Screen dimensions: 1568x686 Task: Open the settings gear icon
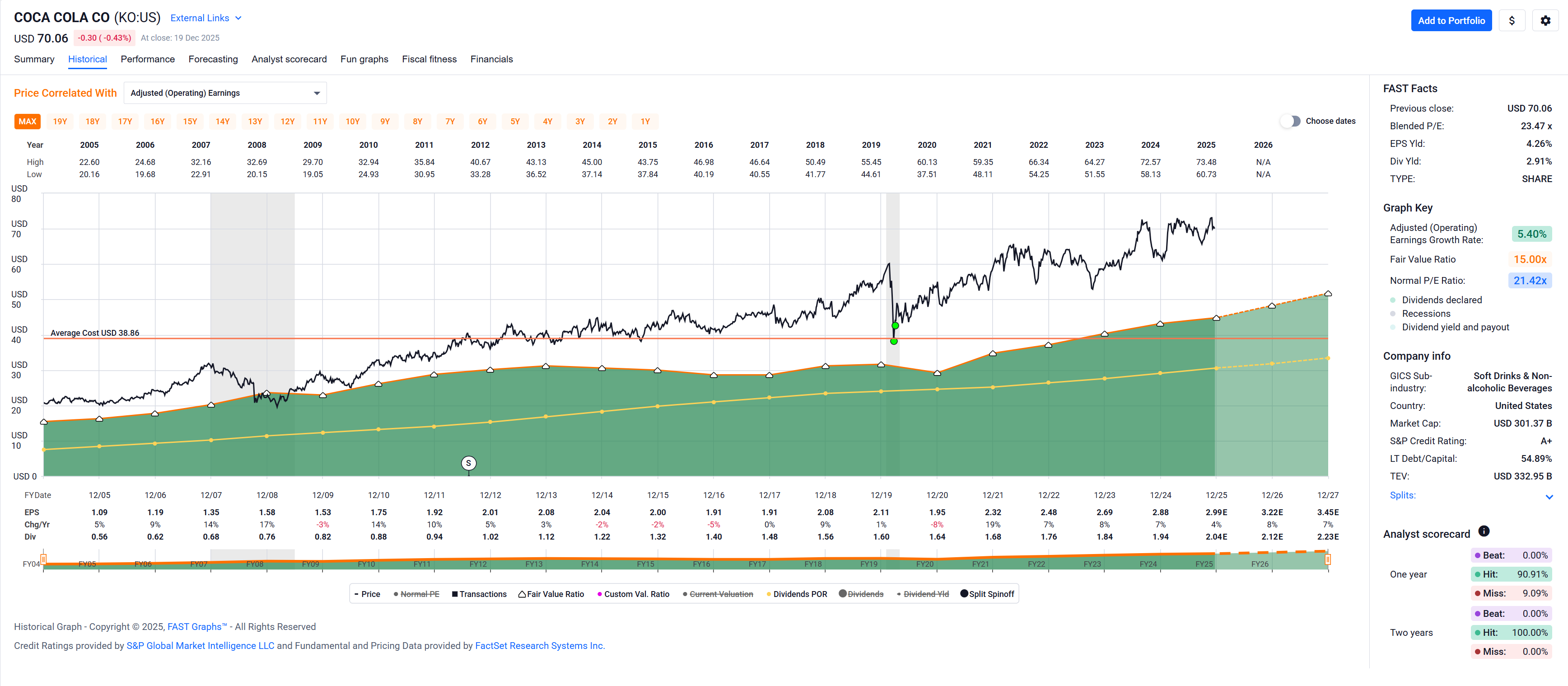[1545, 21]
